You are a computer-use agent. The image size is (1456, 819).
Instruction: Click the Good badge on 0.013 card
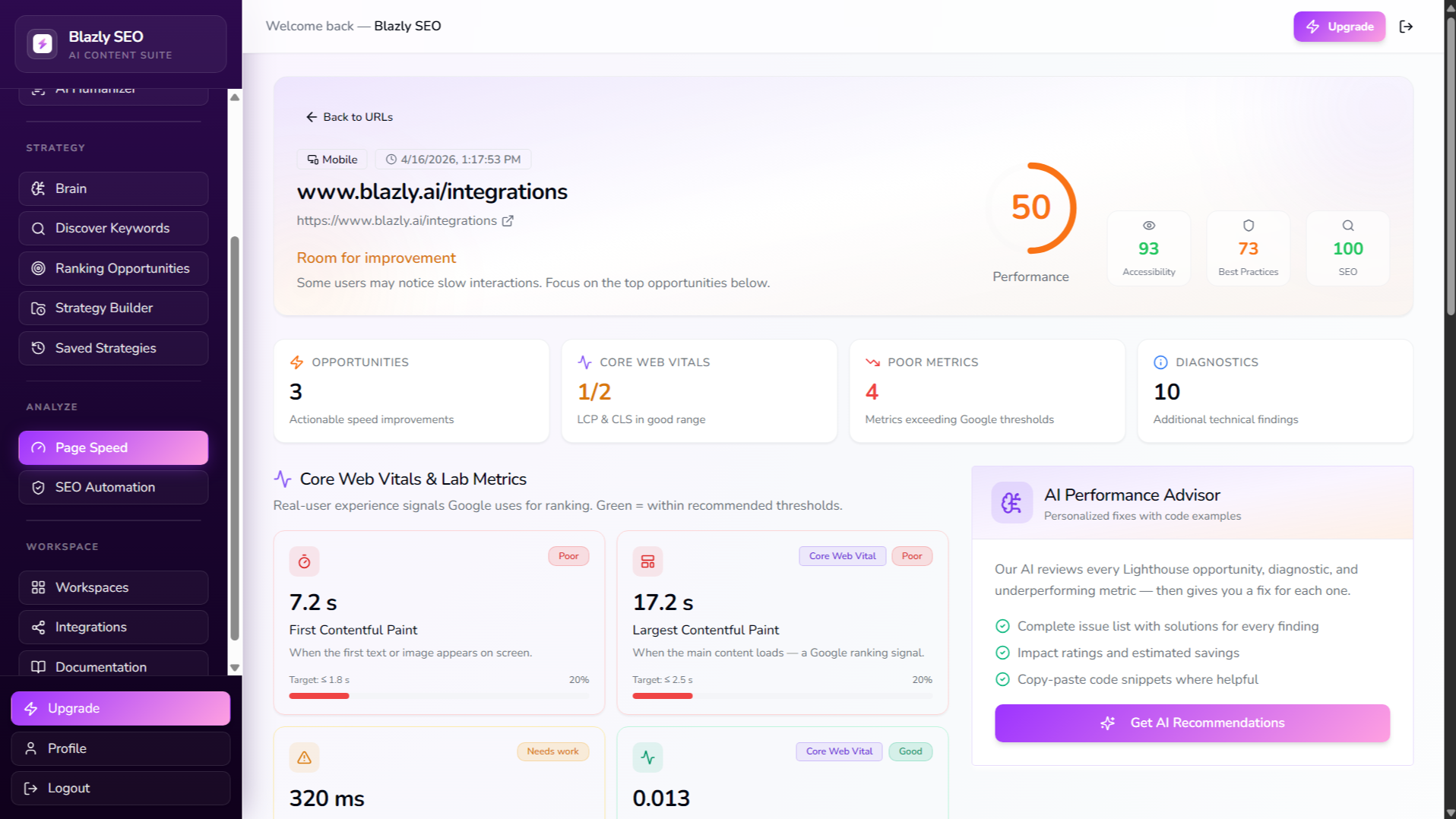[x=910, y=751]
